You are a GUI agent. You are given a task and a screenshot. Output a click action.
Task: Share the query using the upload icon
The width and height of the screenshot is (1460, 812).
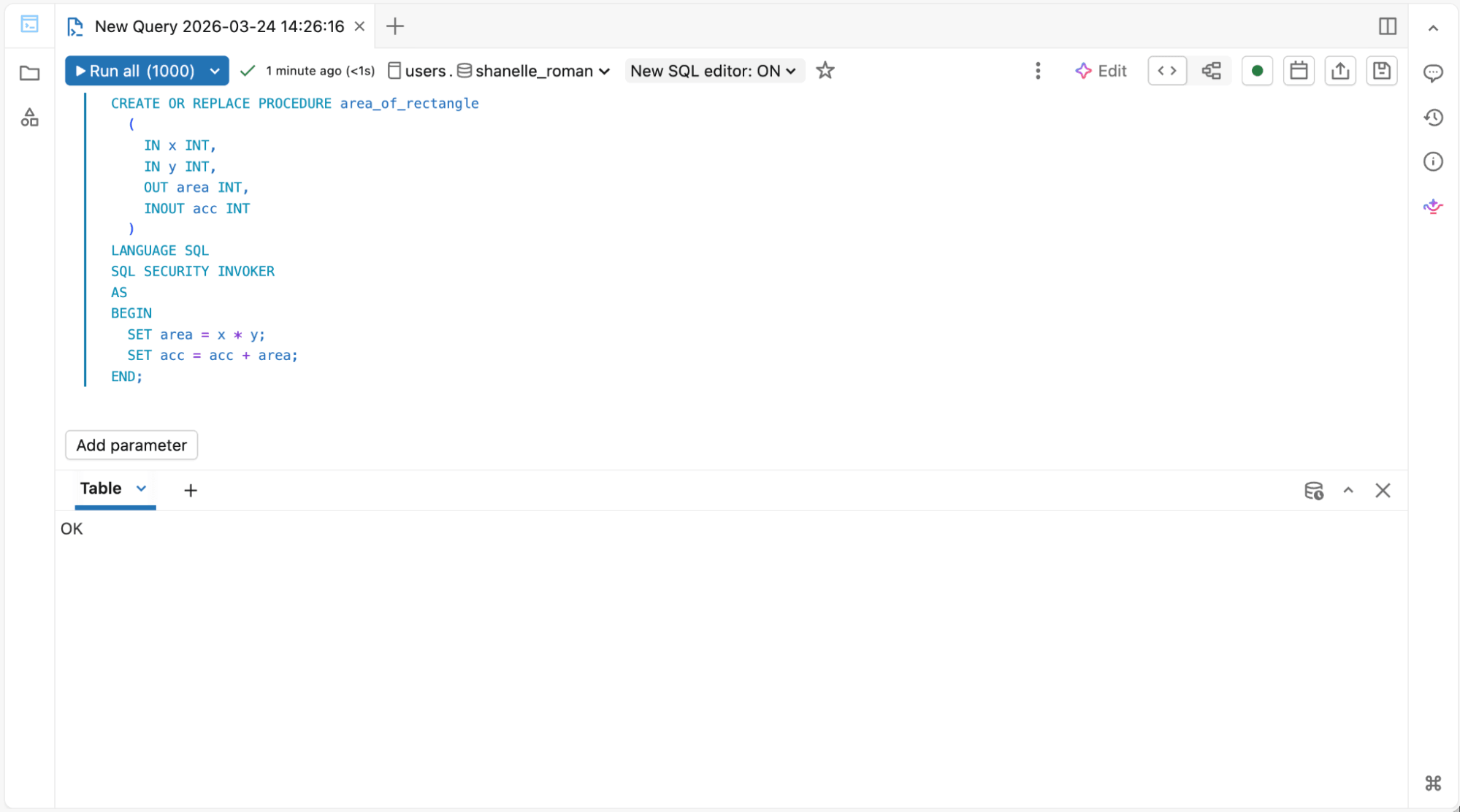pyautogui.click(x=1340, y=70)
